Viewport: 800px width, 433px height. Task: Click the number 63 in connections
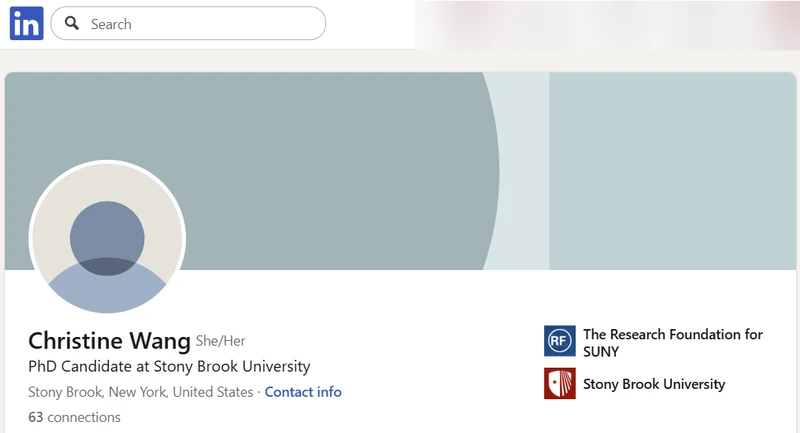(36, 417)
